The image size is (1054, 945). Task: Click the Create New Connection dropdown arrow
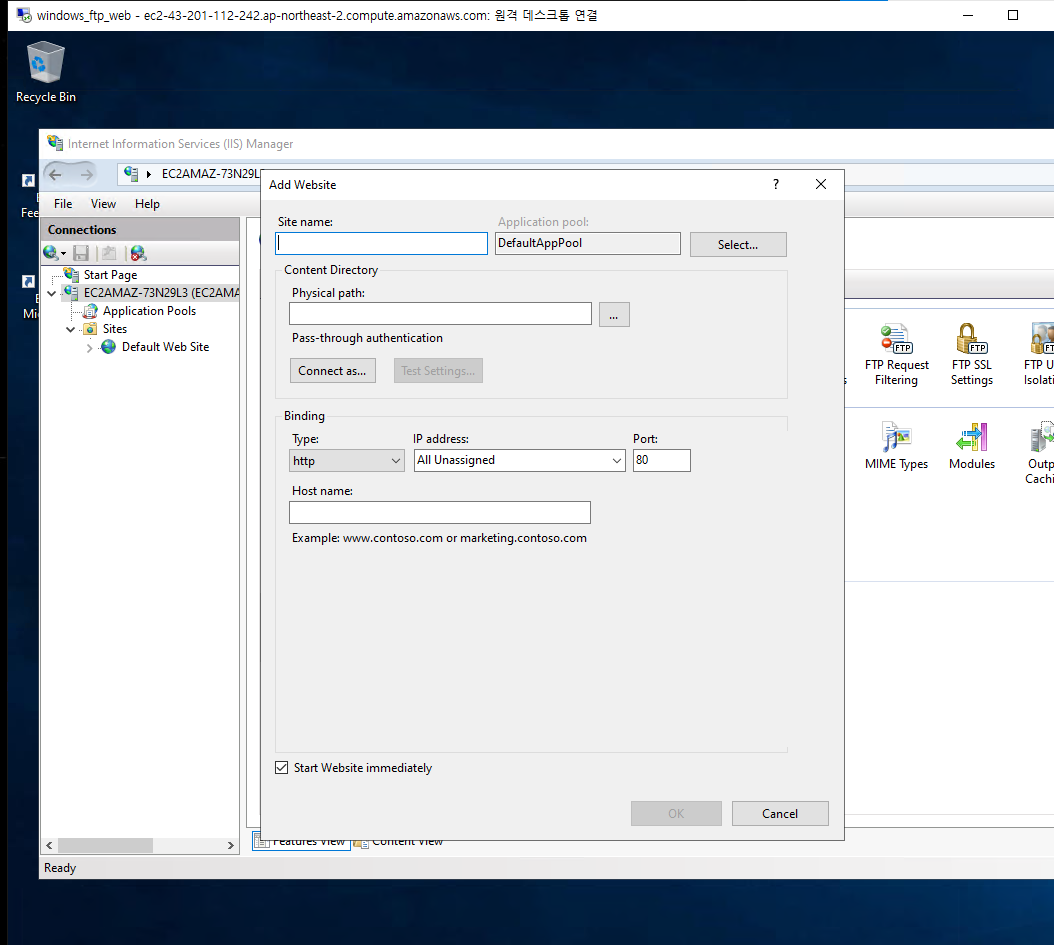click(x=64, y=253)
